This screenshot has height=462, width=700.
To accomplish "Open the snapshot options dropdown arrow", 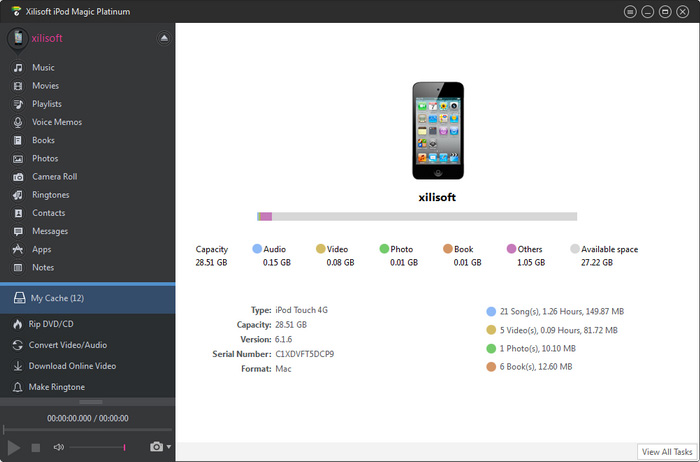I will (x=169, y=447).
